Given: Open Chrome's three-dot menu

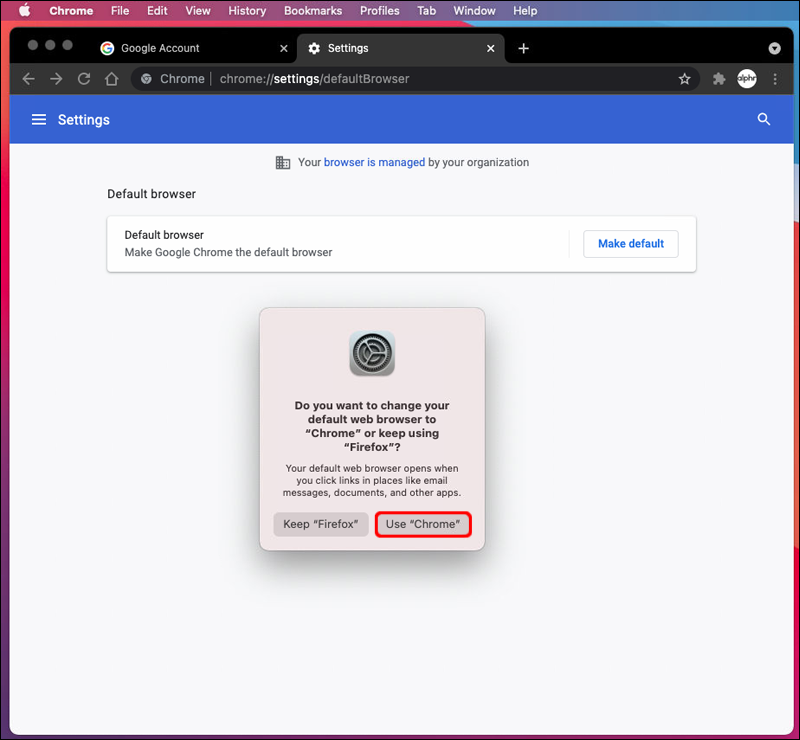Looking at the screenshot, I should coord(774,79).
